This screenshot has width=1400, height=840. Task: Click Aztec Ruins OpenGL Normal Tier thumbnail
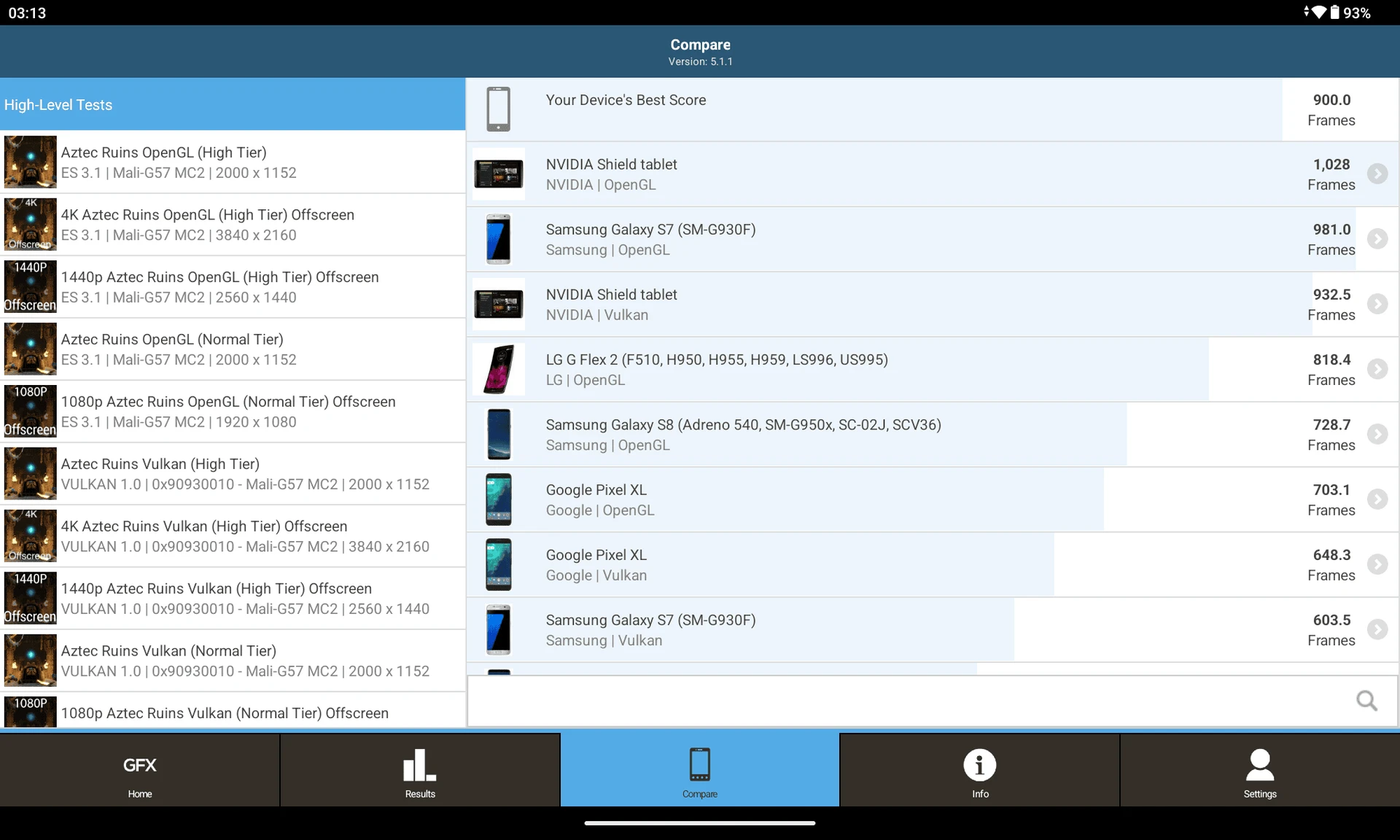click(x=30, y=349)
